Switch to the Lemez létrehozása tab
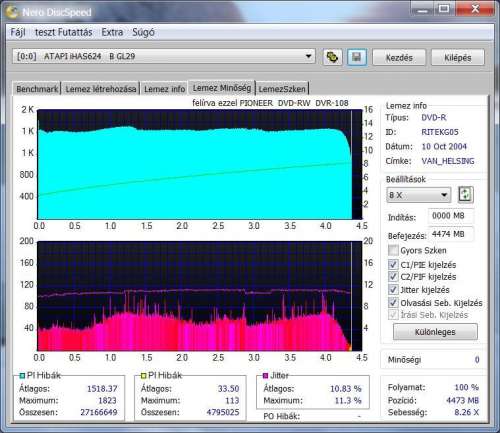This screenshot has height=433, width=500. (x=101, y=89)
